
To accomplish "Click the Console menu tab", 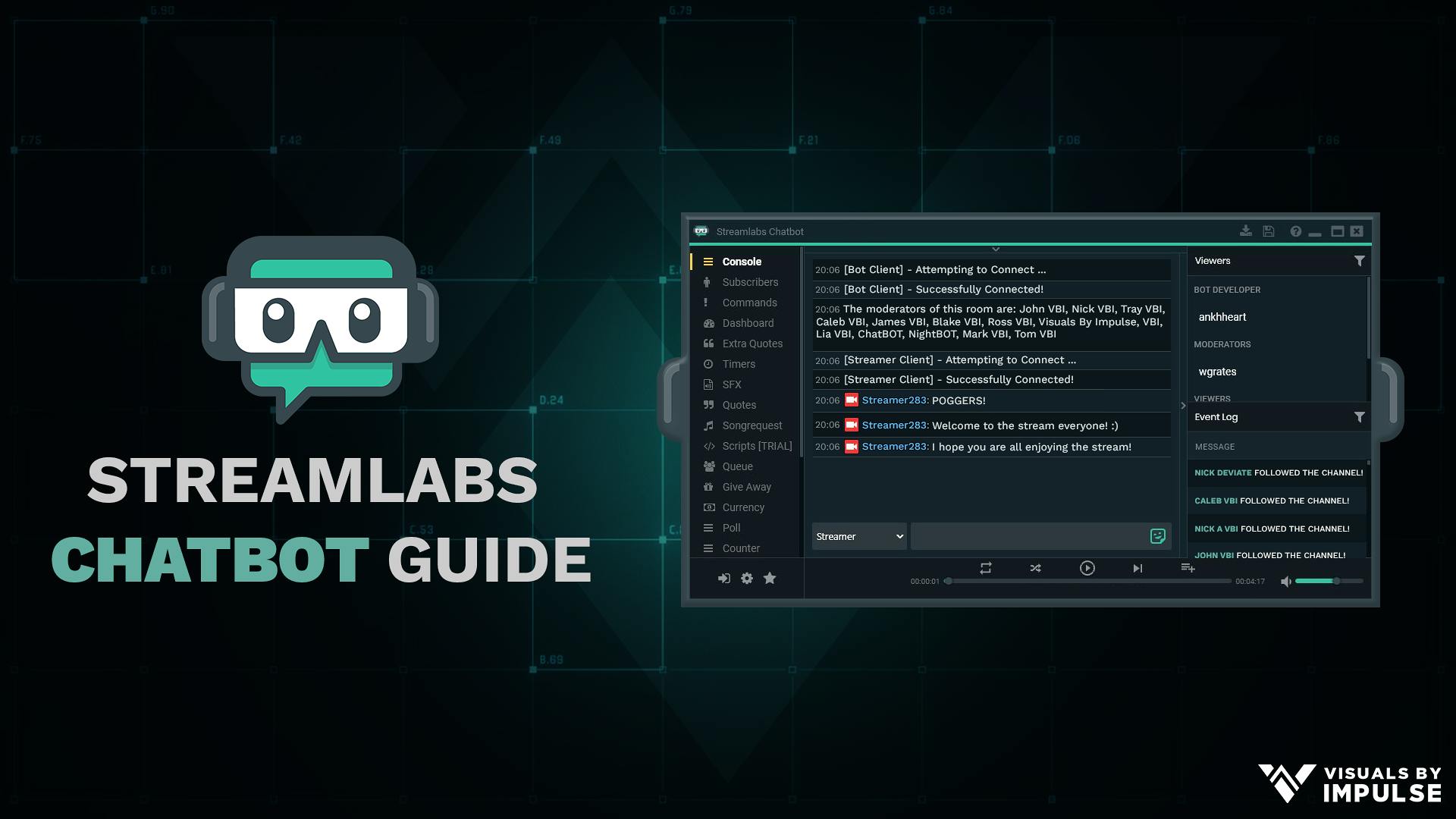I will click(741, 261).
